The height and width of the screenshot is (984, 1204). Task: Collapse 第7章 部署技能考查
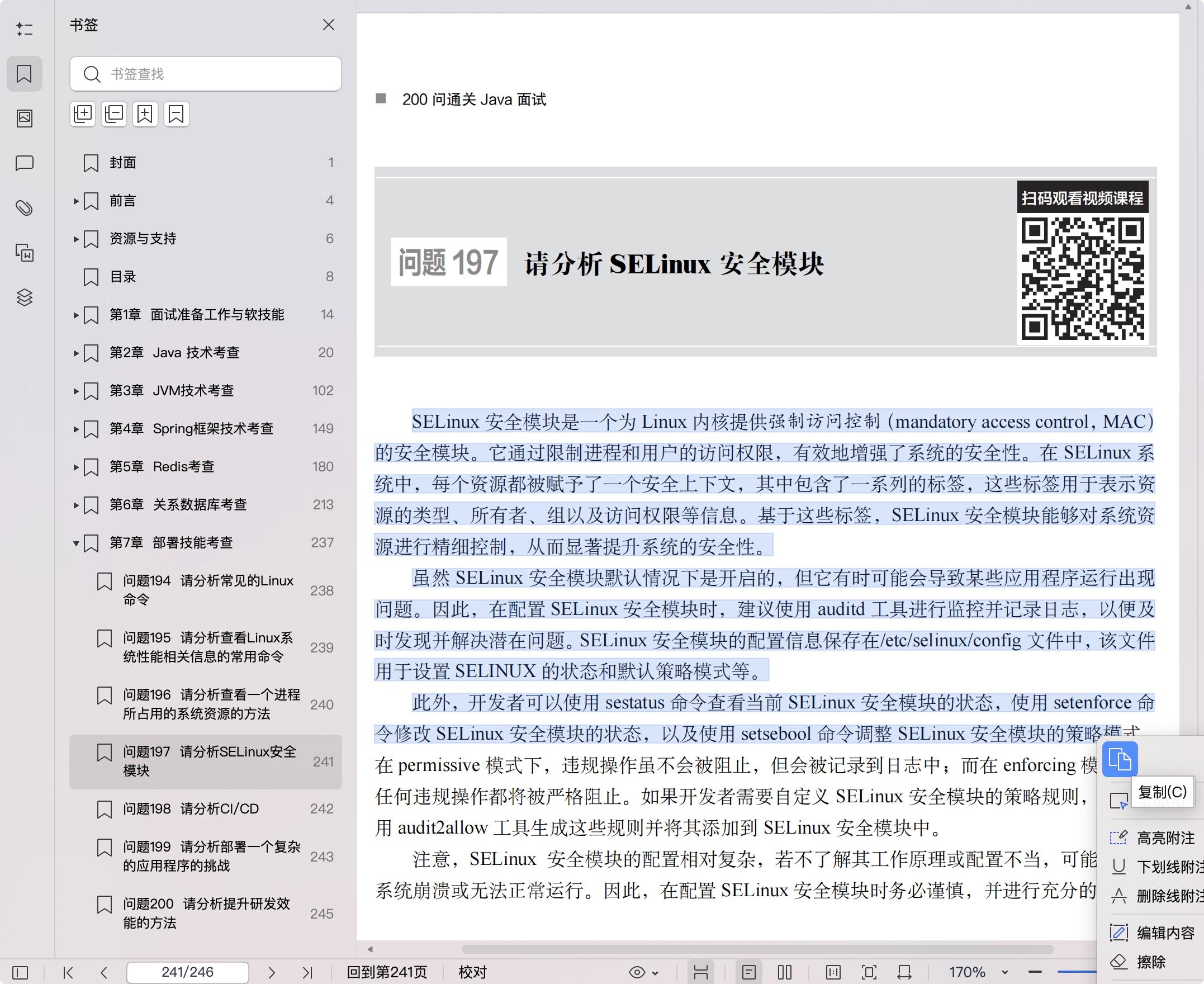pos(76,543)
